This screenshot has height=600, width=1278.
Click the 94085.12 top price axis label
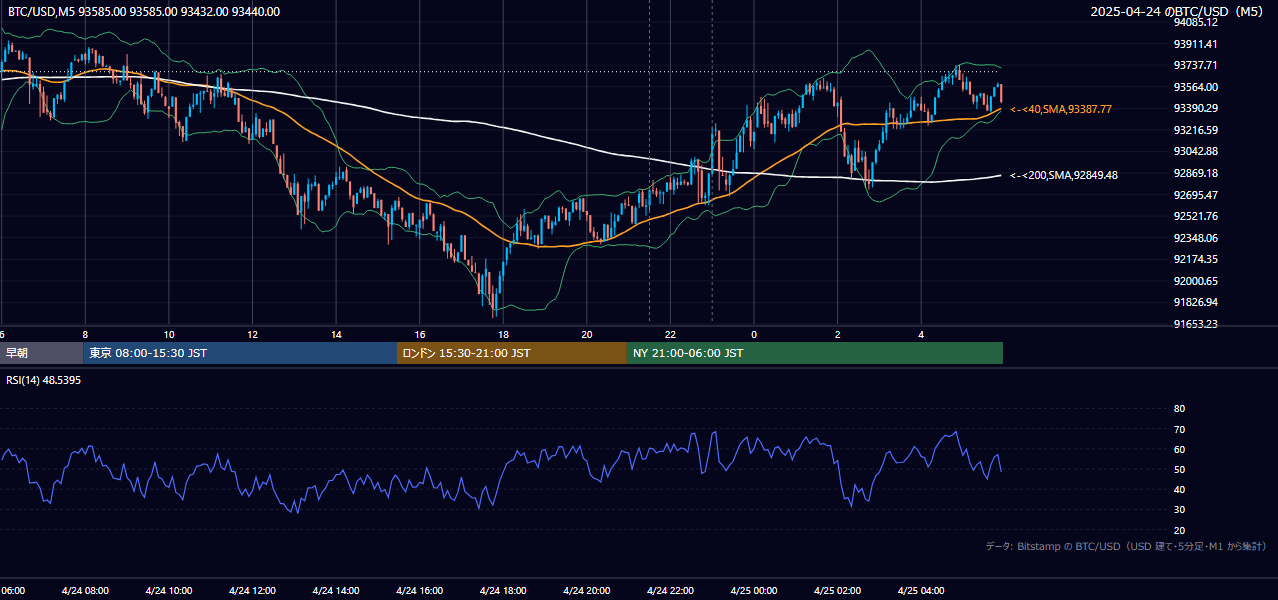tap(1195, 22)
